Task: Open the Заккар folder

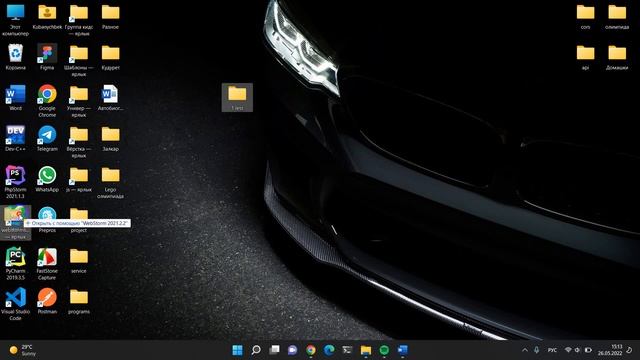Action: [110, 138]
